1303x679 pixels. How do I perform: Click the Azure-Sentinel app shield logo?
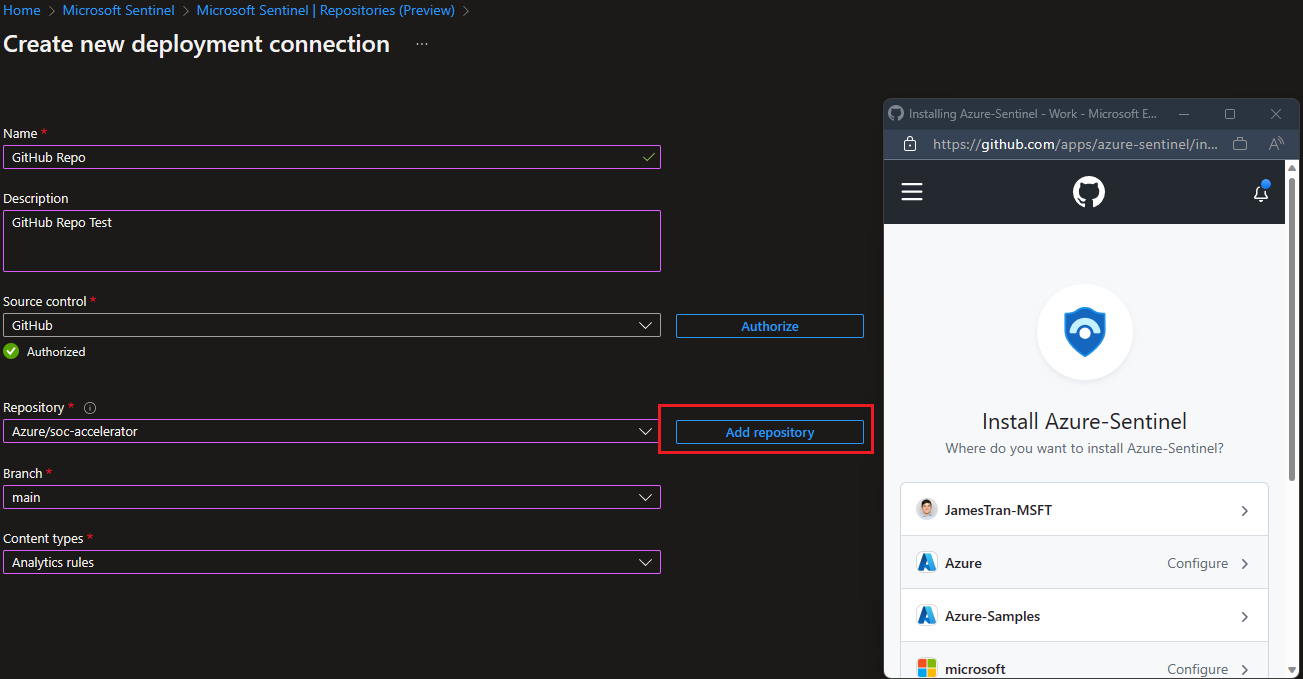tap(1084, 332)
